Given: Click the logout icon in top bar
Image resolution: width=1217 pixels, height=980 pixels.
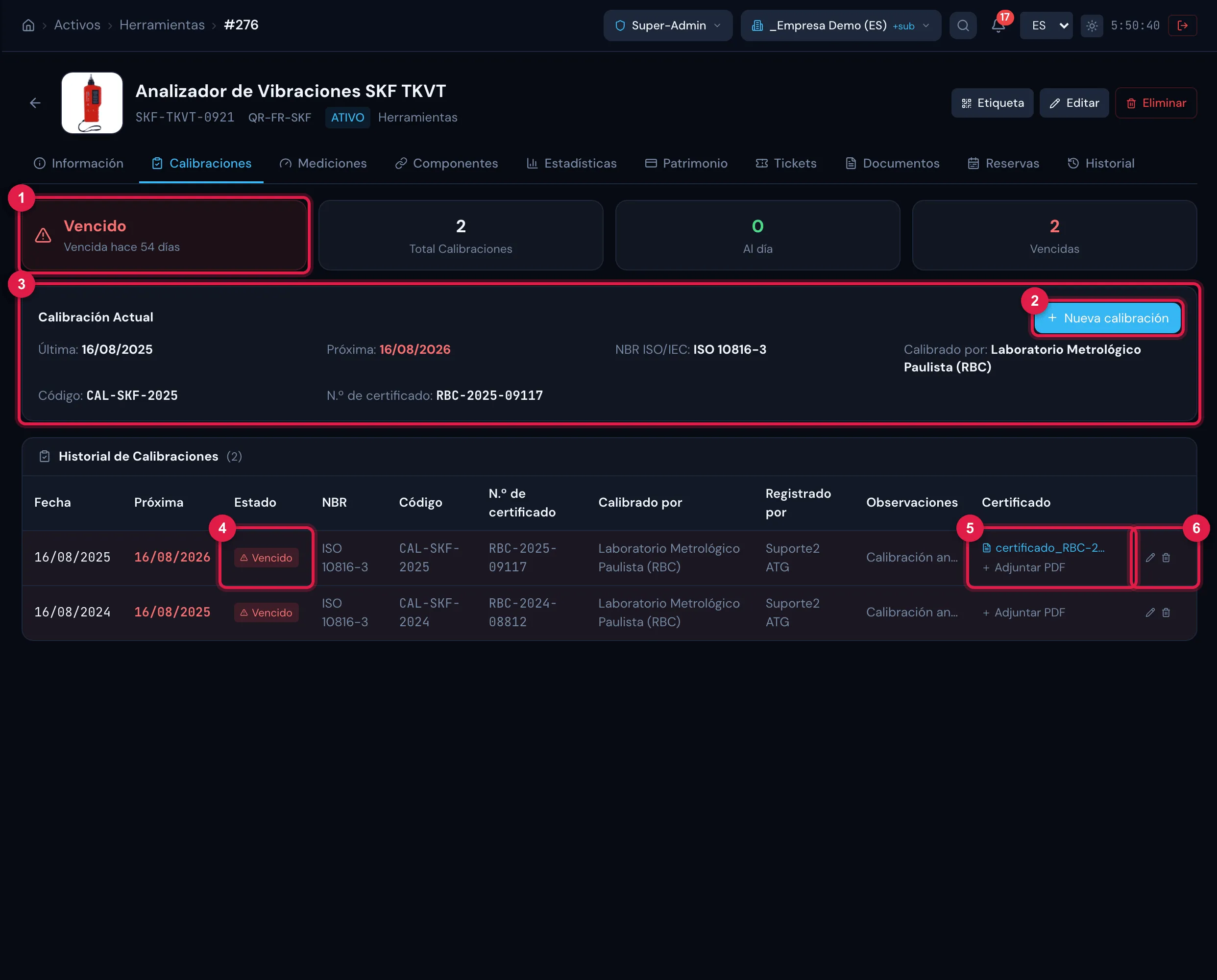Looking at the screenshot, I should (1183, 25).
